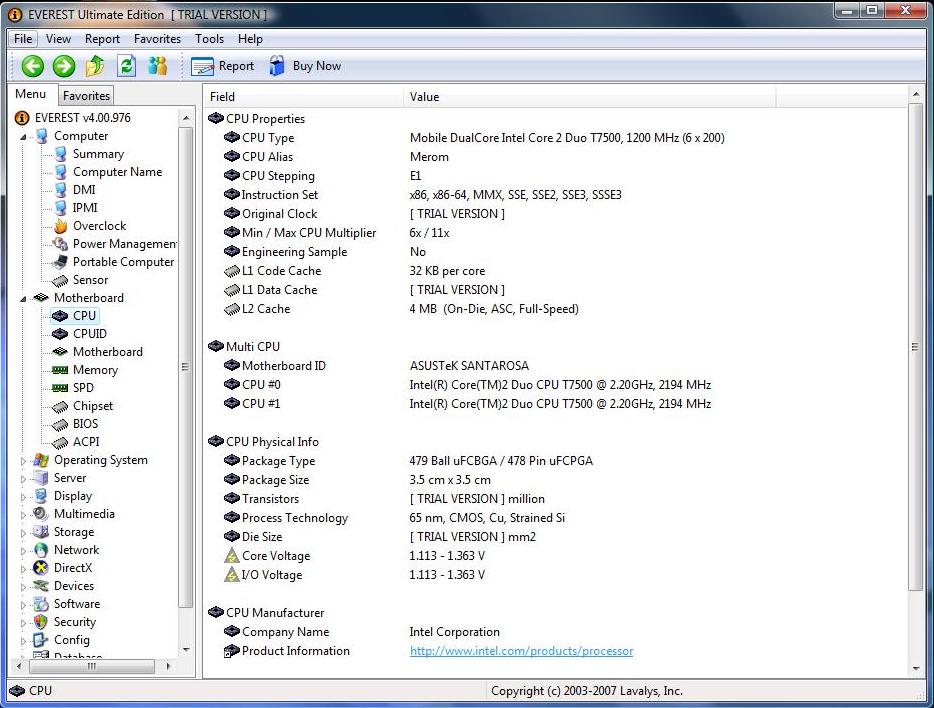Refresh the page using the toolbar icon
Image resolution: width=934 pixels, height=708 pixels.
click(x=126, y=66)
